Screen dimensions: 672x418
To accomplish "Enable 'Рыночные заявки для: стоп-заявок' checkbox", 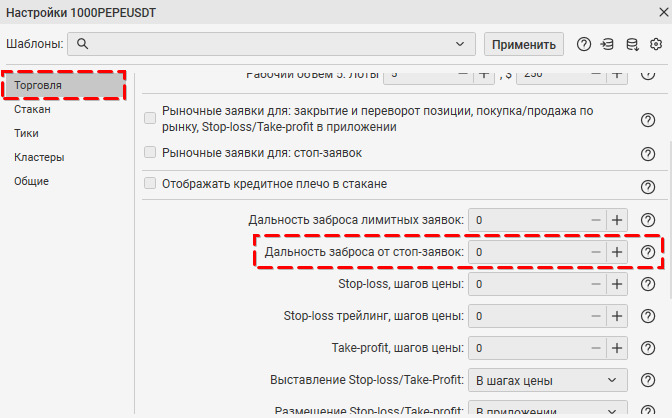I will point(150,153).
